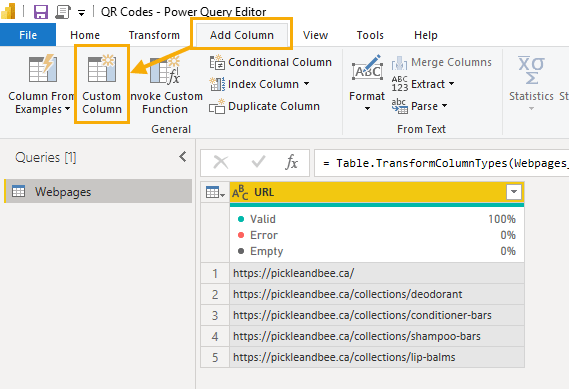Expand the Extract dropdown menu
569x389 pixels.
(451, 84)
